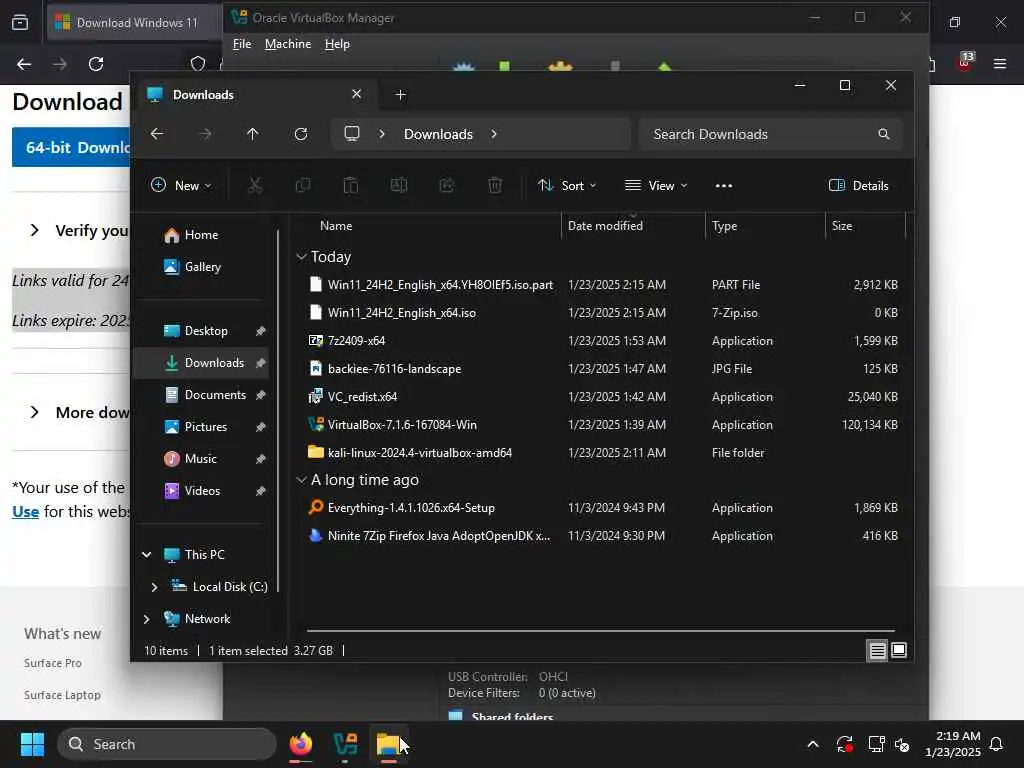
Task: Open Surface Pro link in Firefox
Action: 53,663
